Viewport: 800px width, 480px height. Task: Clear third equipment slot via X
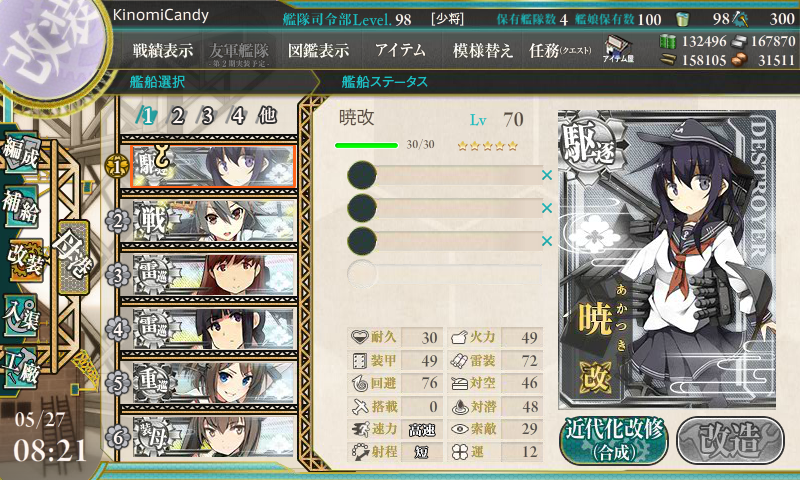pos(546,241)
